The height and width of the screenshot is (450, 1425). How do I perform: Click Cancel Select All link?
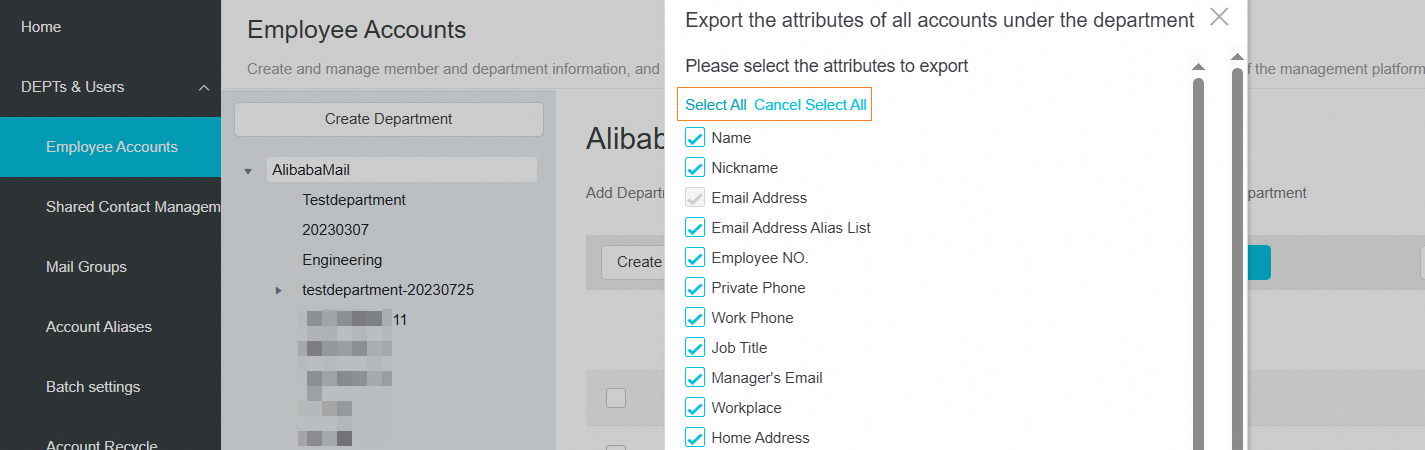click(810, 105)
